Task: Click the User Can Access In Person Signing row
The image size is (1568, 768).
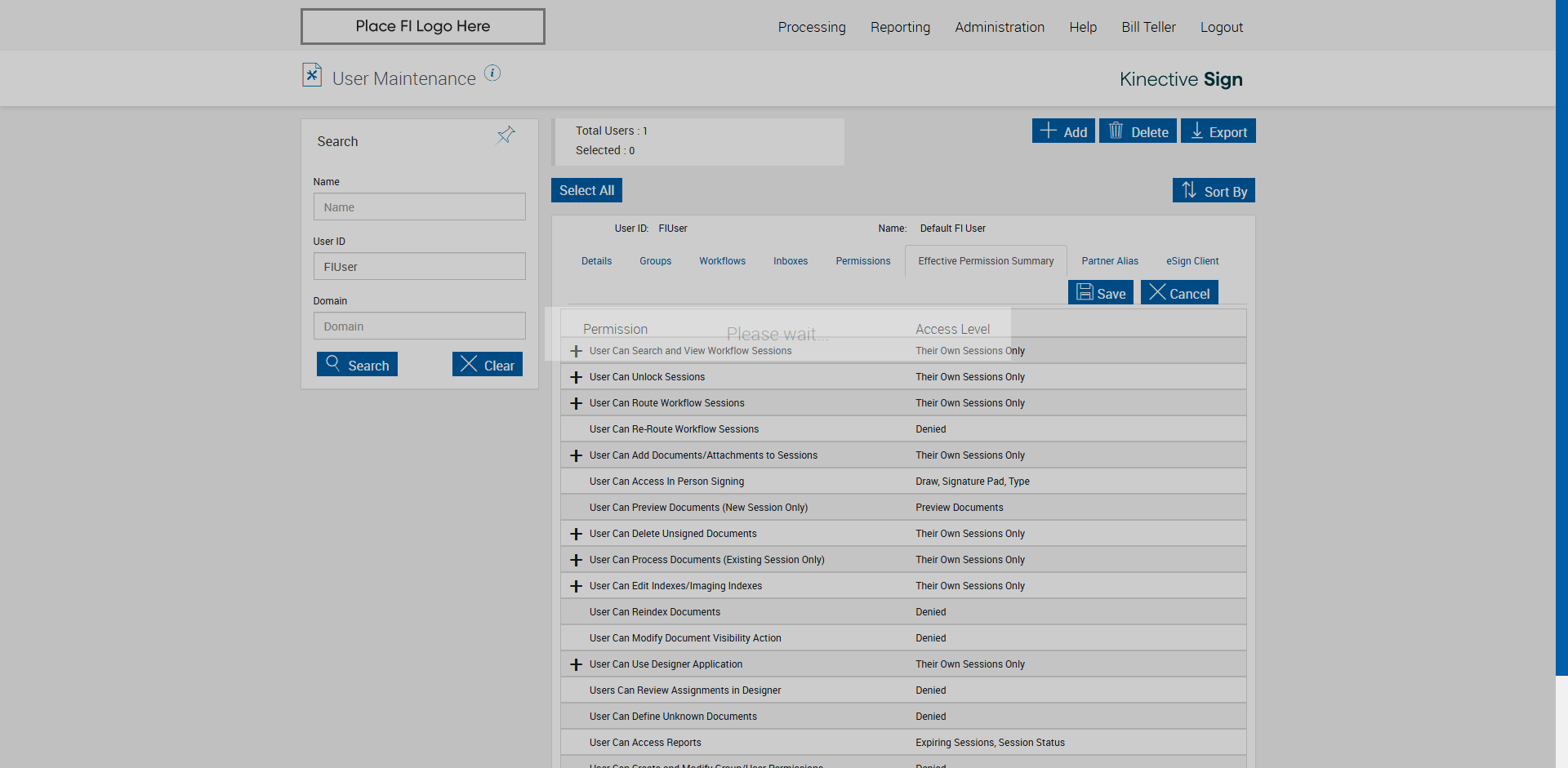Action: pyautogui.click(x=903, y=482)
